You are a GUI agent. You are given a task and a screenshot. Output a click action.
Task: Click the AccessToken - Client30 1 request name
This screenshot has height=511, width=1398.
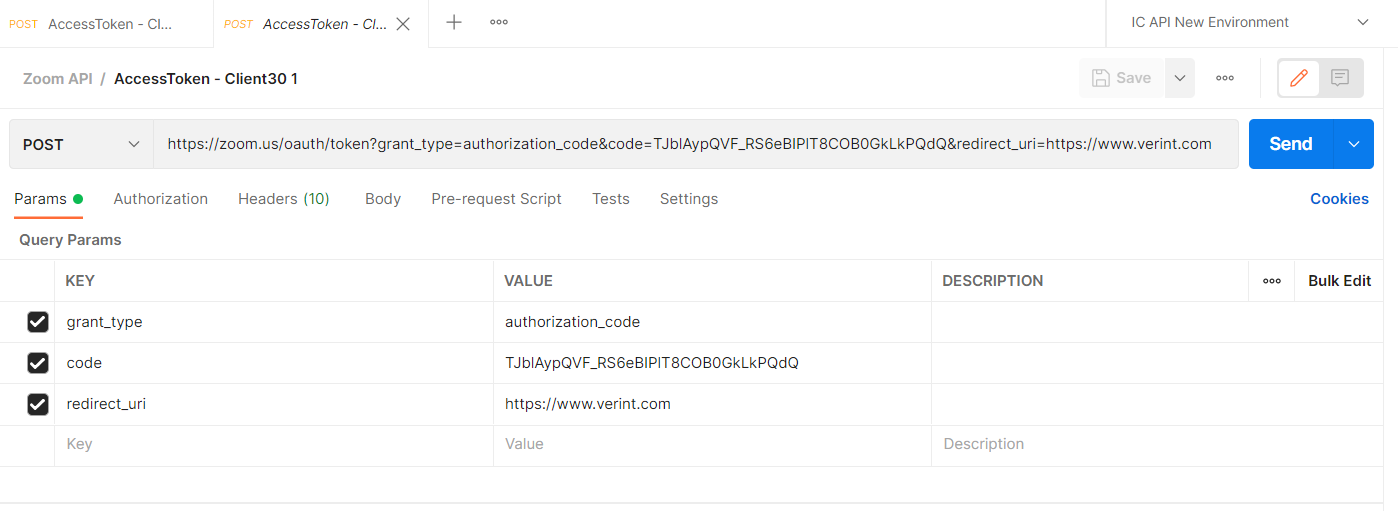(206, 78)
